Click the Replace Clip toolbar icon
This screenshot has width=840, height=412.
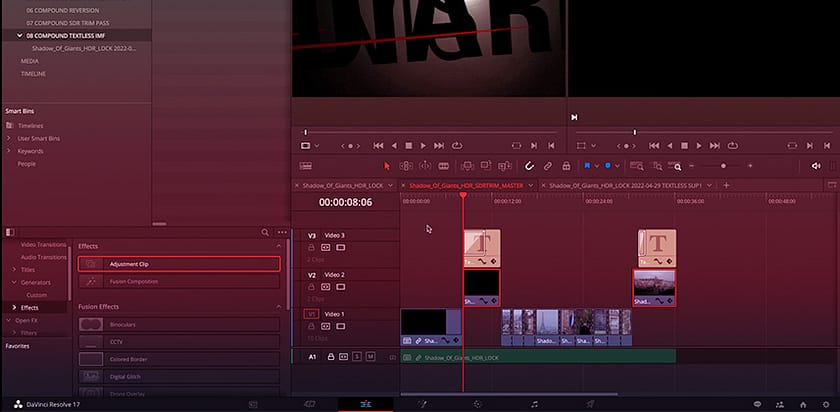pos(505,166)
